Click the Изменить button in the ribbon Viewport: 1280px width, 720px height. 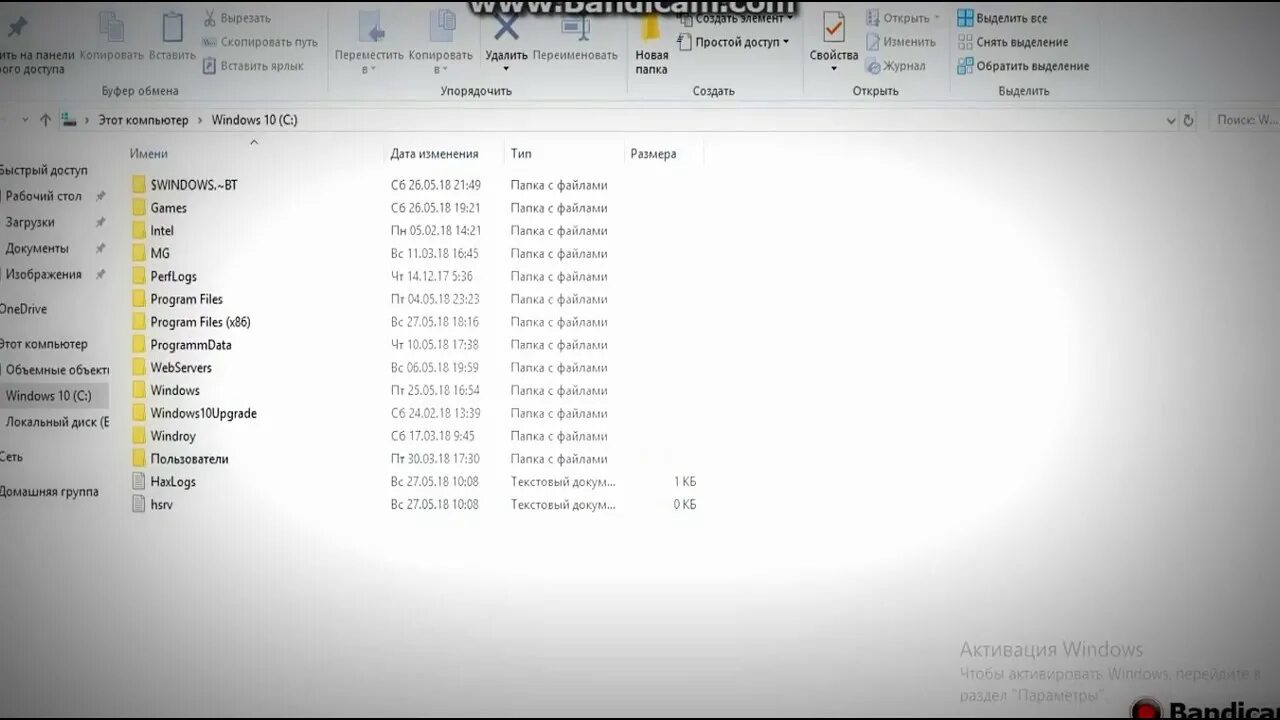click(900, 42)
